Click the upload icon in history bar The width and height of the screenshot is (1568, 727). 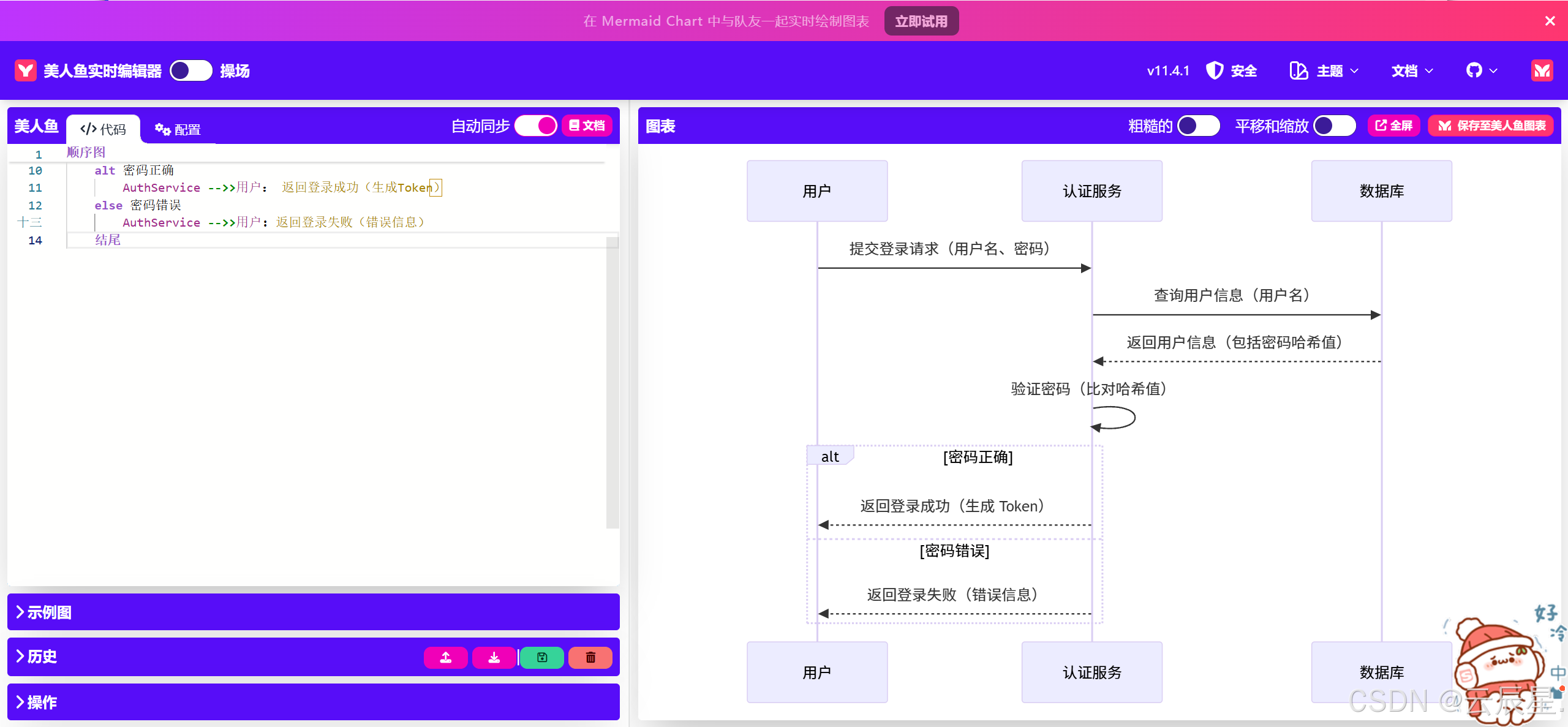point(445,657)
